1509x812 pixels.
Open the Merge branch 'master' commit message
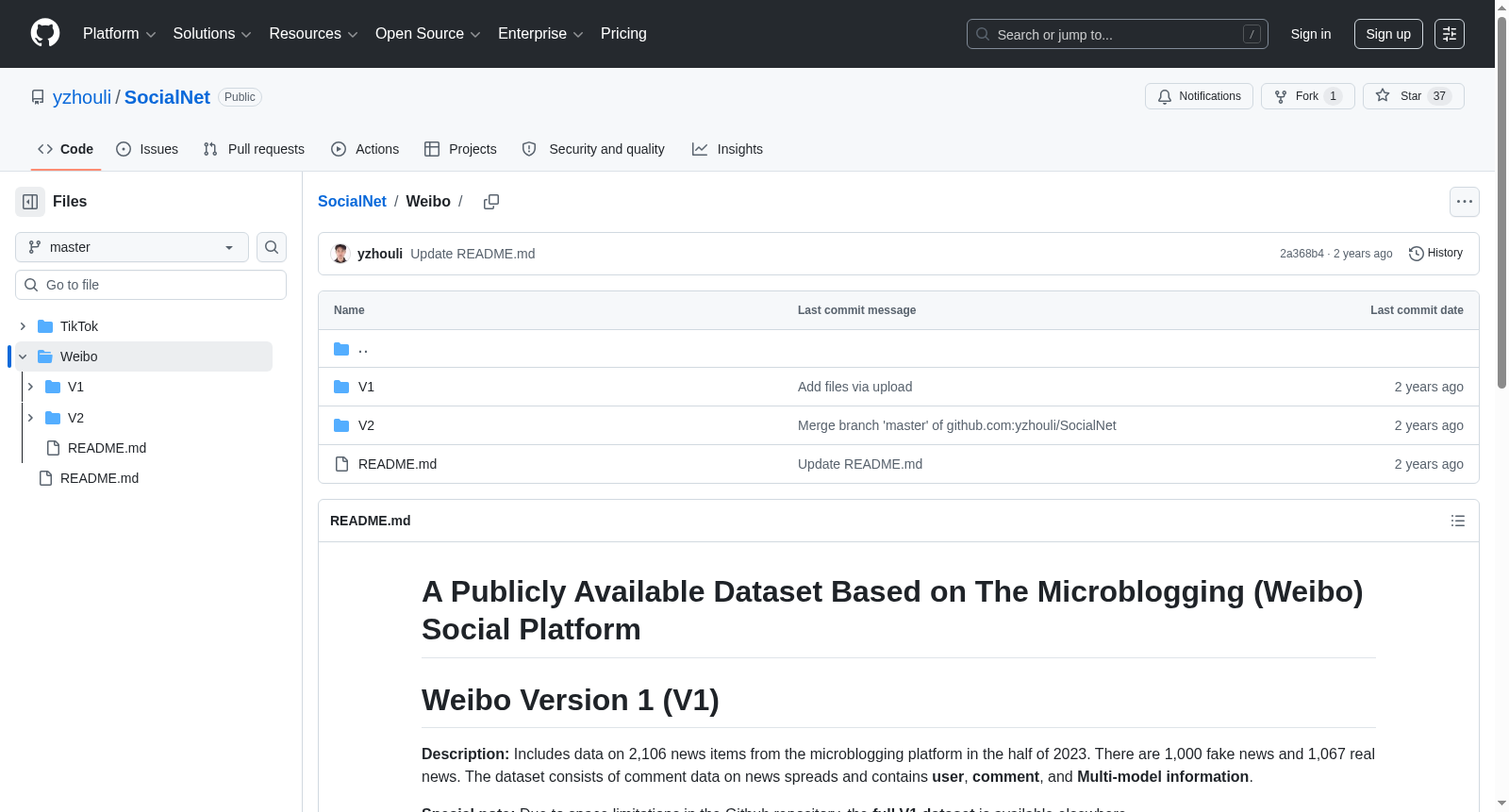tap(956, 425)
